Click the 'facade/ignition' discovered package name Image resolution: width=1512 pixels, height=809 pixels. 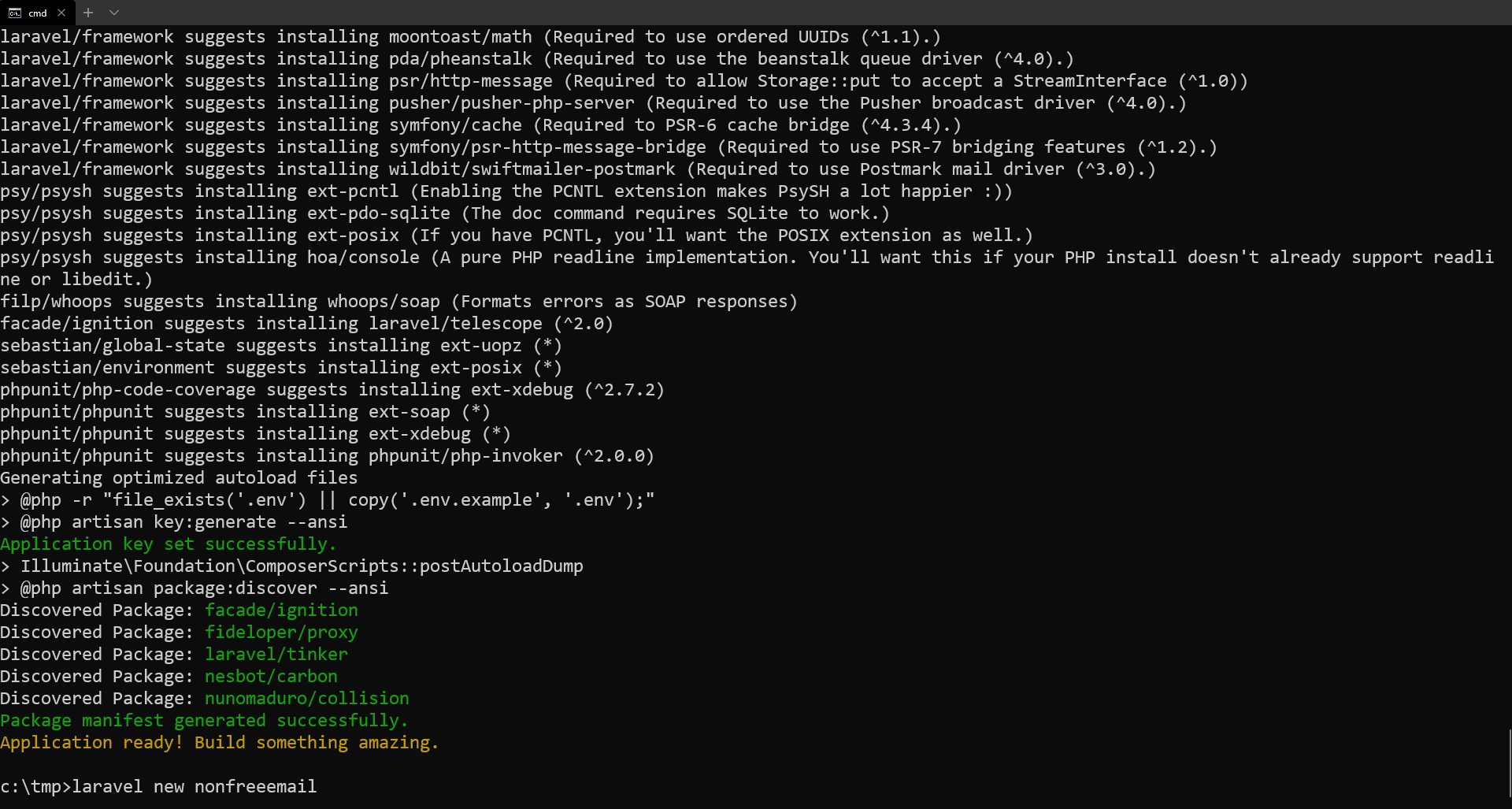(281, 610)
